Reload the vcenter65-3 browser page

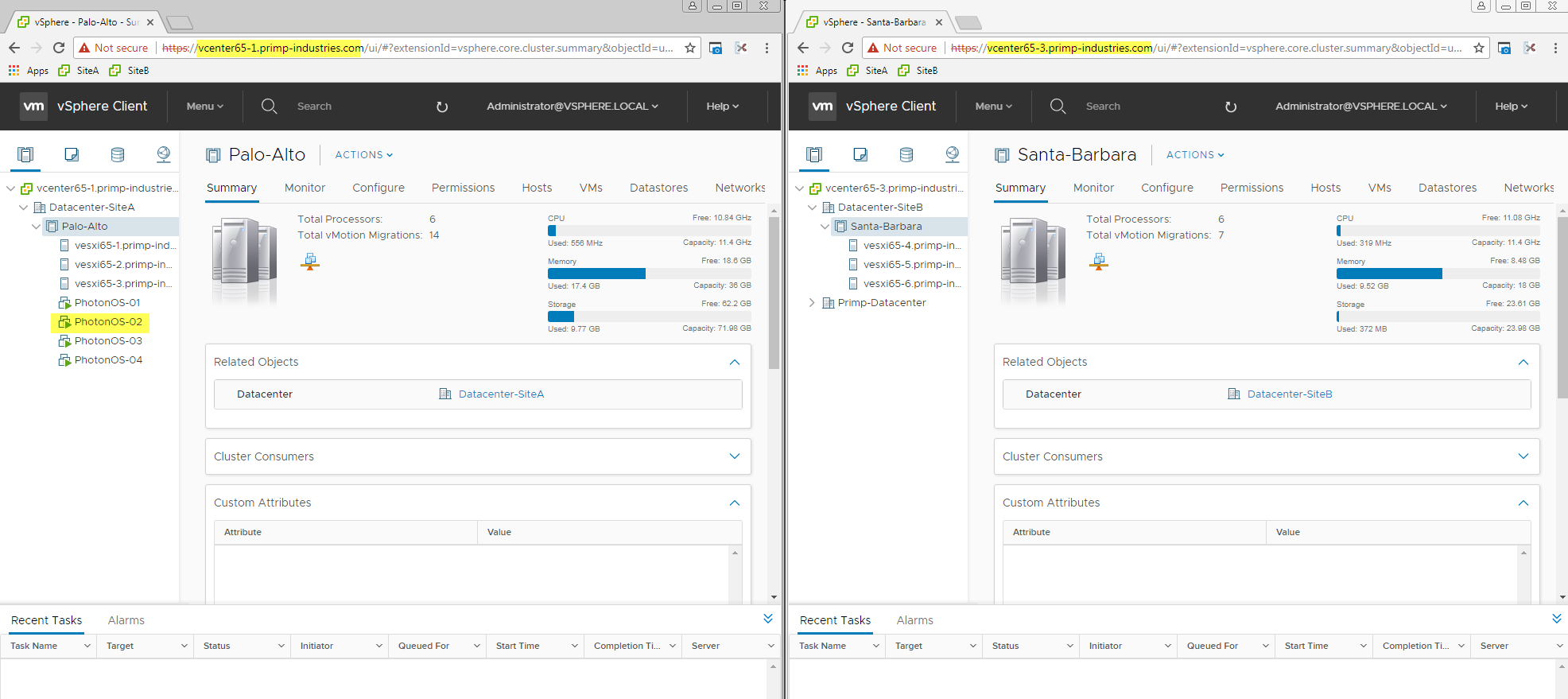click(x=848, y=48)
